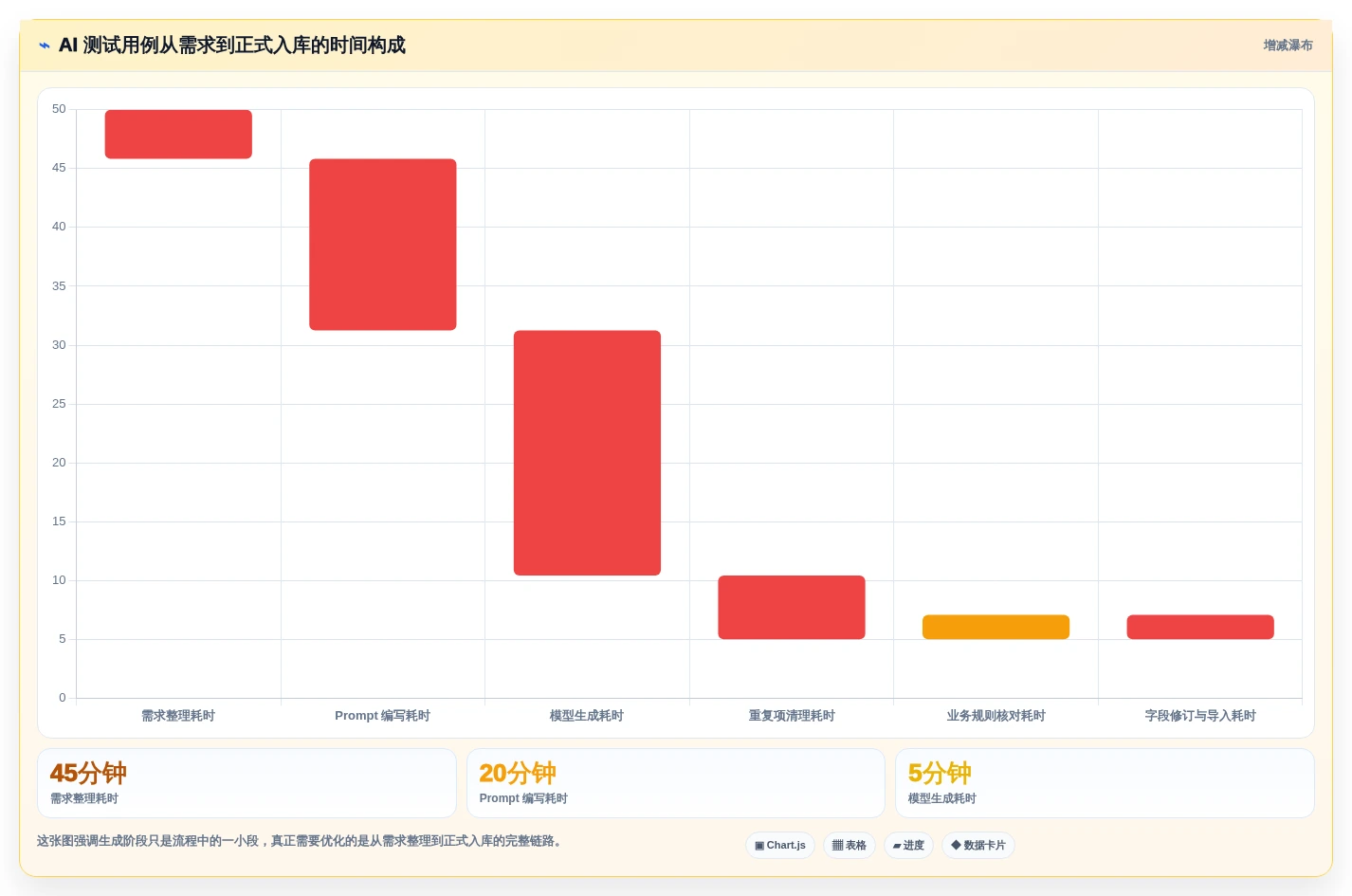Select the 进度 tag chip
The image size is (1352, 896).
click(908, 845)
